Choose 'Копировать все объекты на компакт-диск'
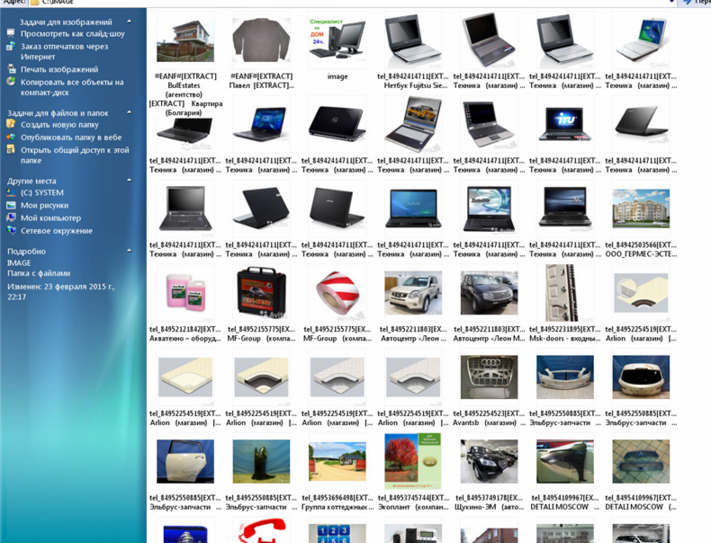711x543 pixels. 72,87
